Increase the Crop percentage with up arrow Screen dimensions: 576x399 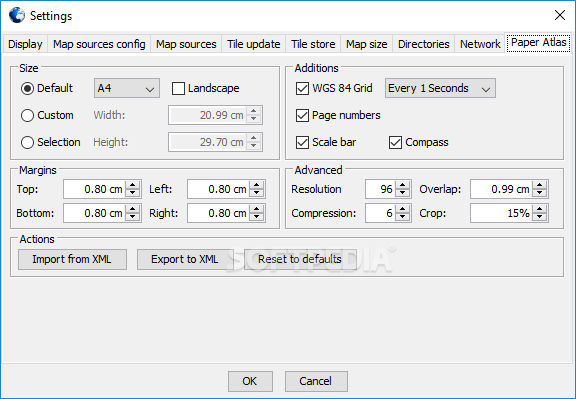tap(540, 209)
